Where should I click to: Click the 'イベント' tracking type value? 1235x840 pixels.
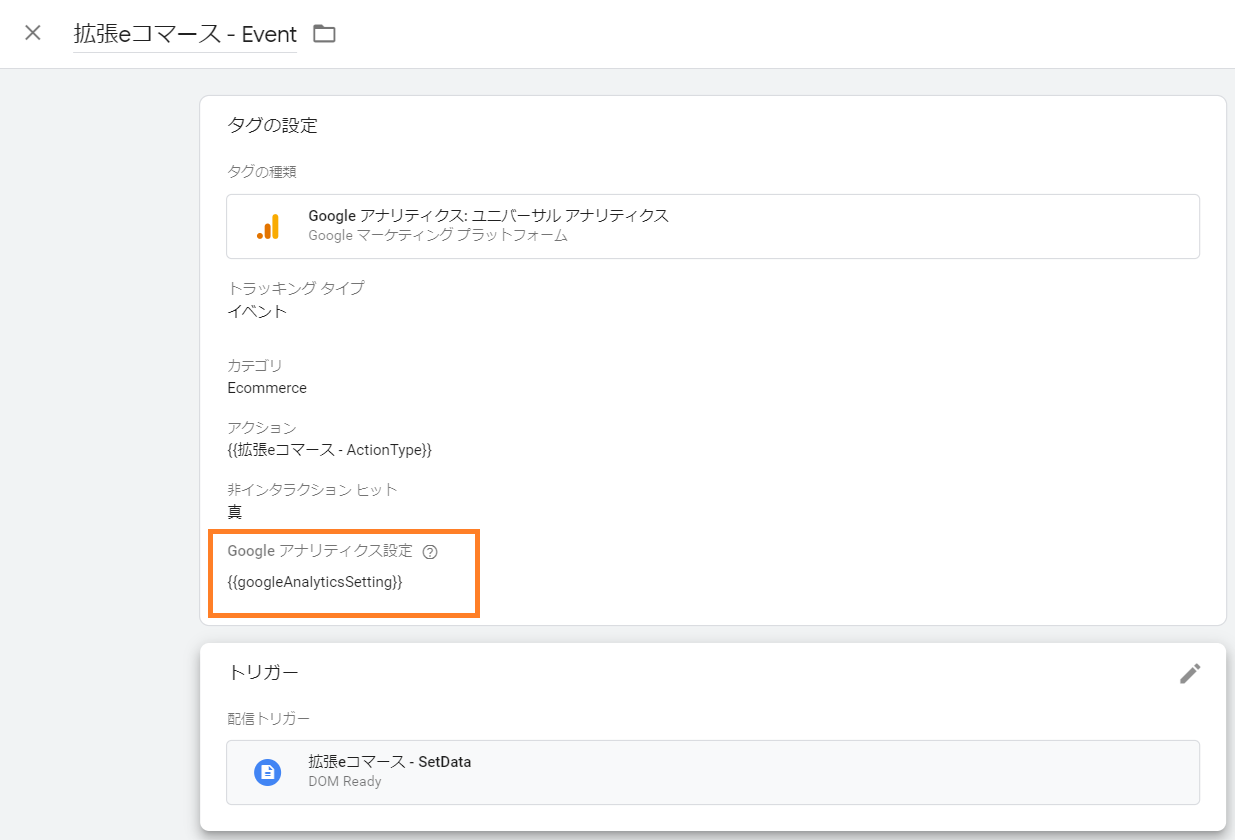coord(257,311)
